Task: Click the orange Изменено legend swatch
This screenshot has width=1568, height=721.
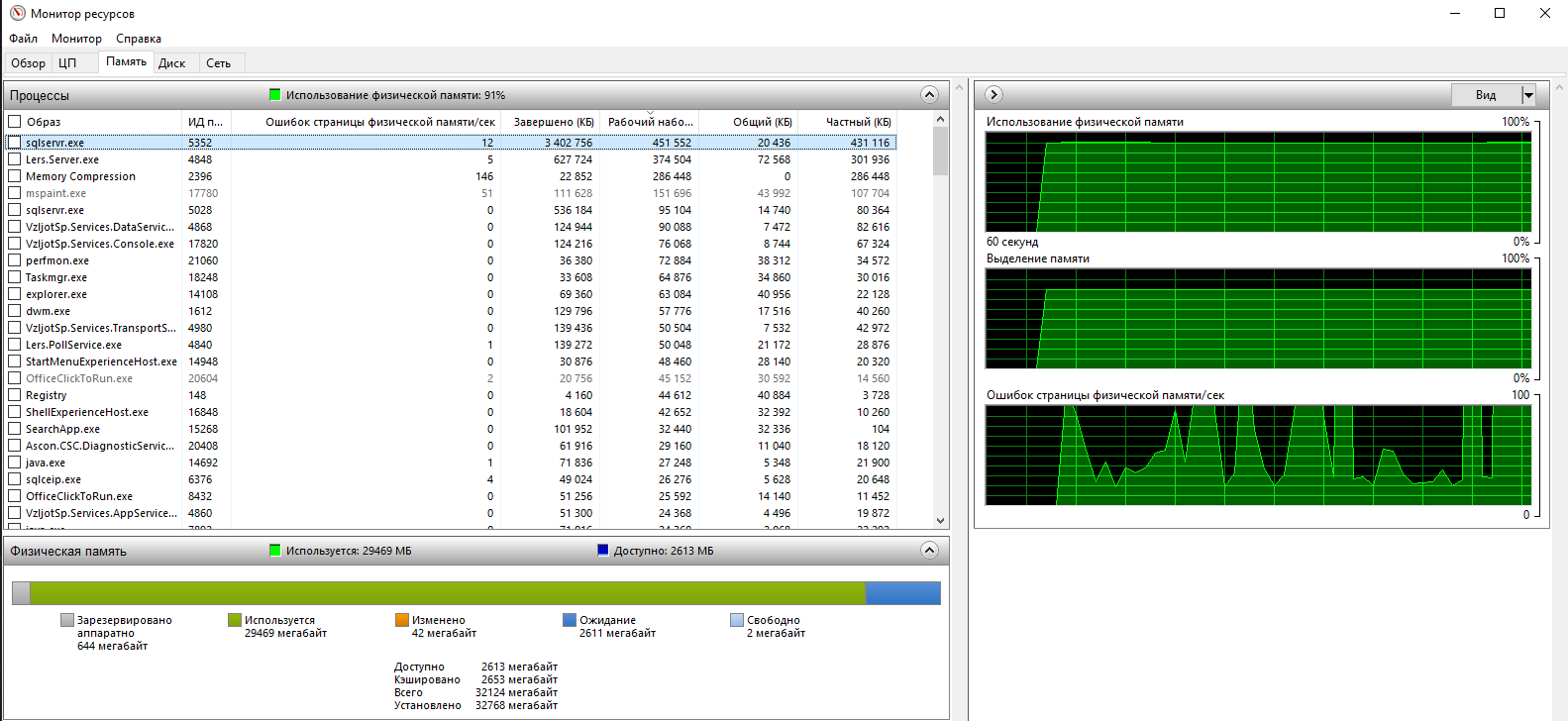Action: coord(402,620)
